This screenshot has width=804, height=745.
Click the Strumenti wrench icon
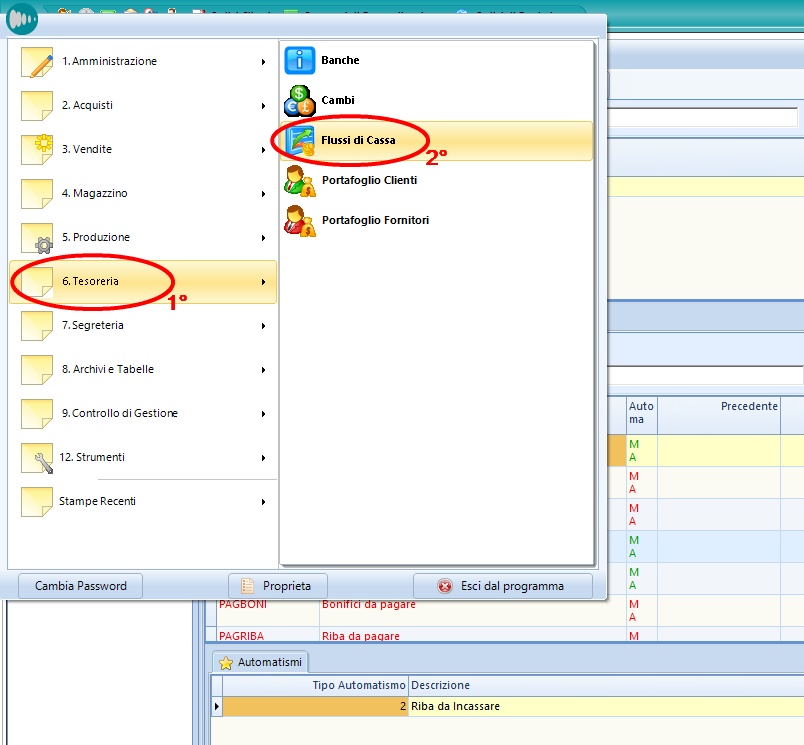coord(37,458)
